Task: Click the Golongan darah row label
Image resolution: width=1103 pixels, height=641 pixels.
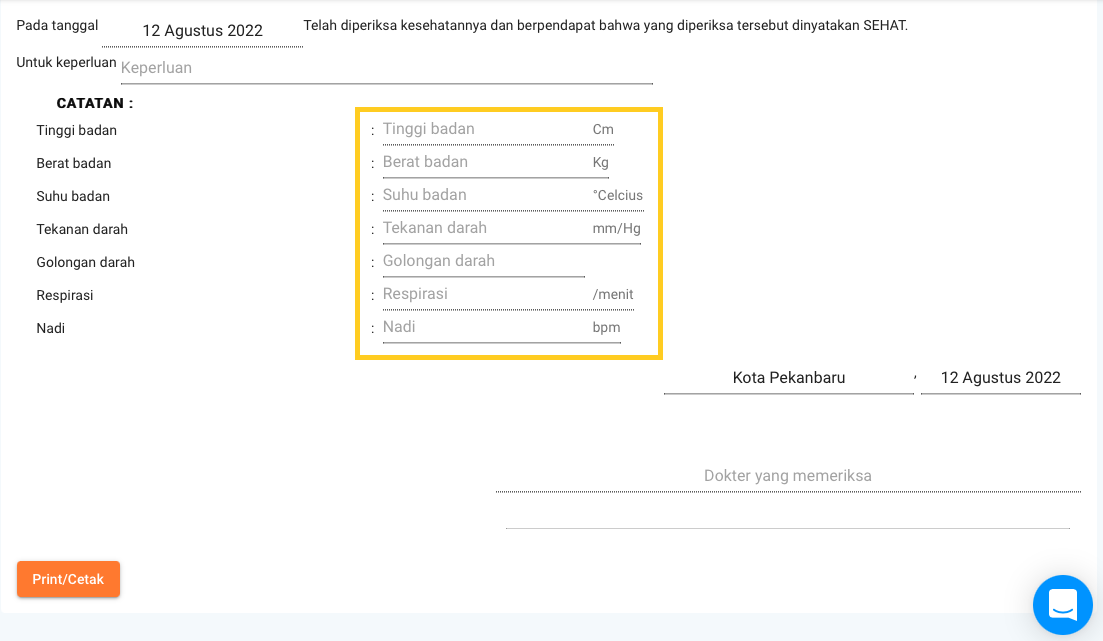Action: 86,262
